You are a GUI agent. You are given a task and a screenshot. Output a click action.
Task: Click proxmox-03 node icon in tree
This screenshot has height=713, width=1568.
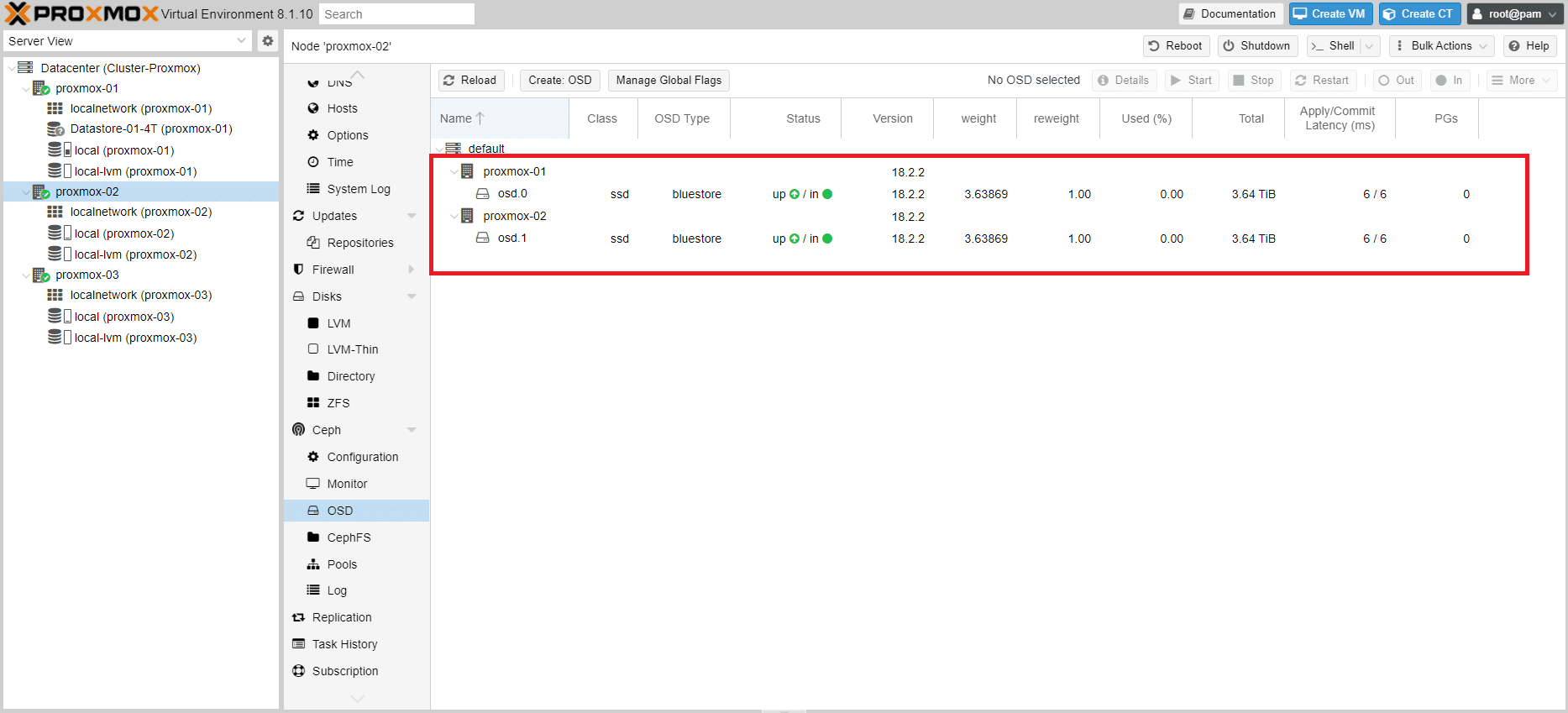(x=41, y=275)
